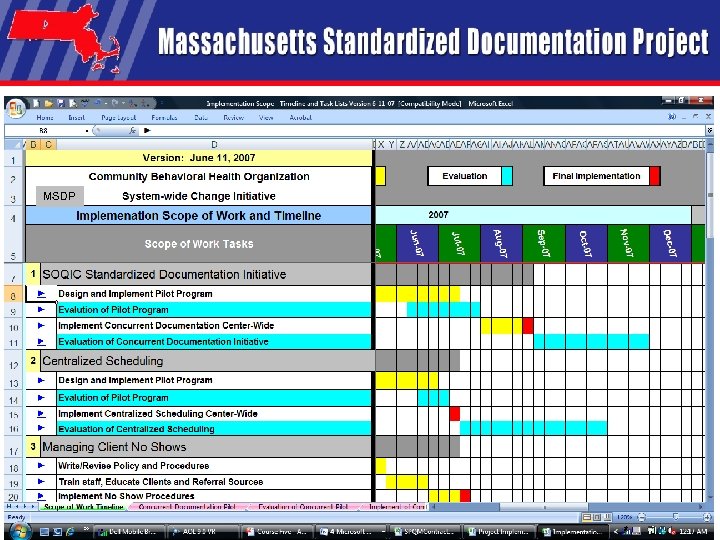
Task: Click the zoom out minus button
Action: [x=642, y=517]
